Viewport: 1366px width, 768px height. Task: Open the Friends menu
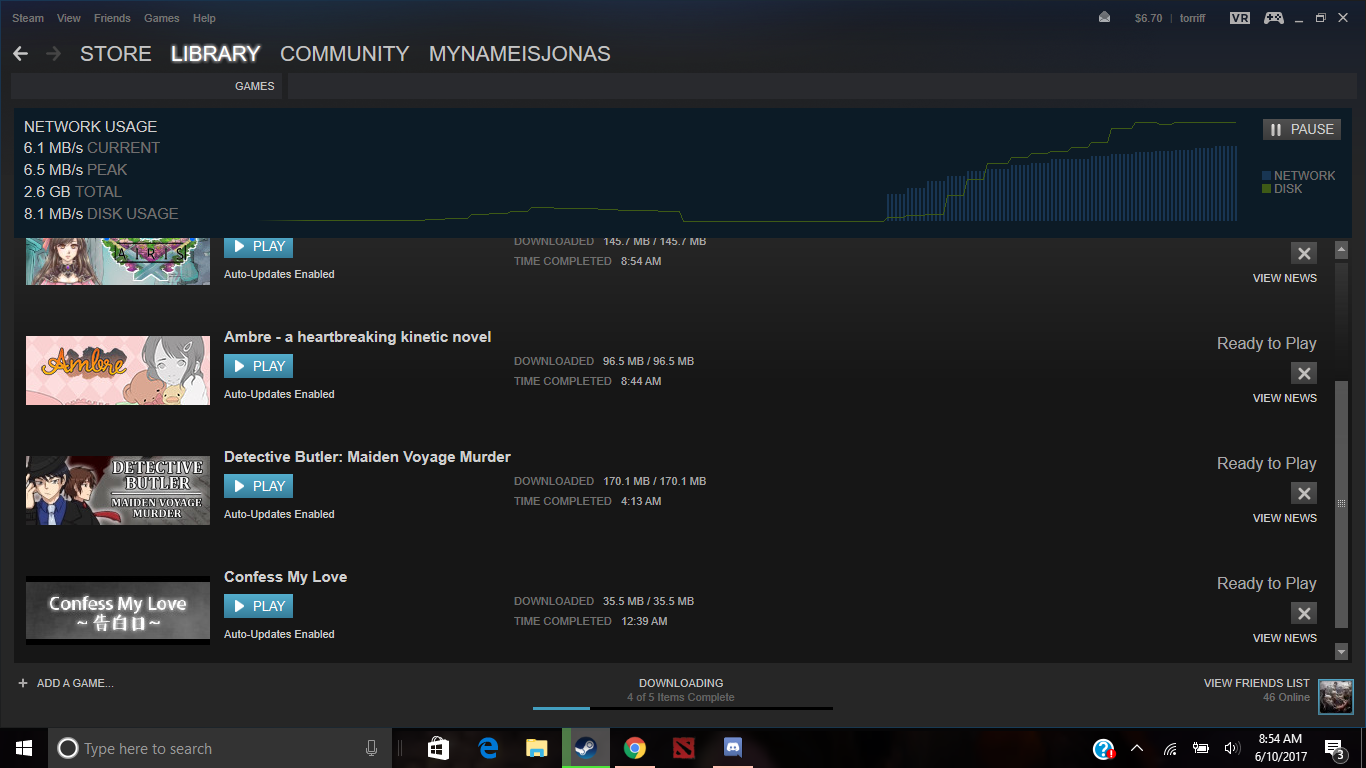[x=112, y=18]
